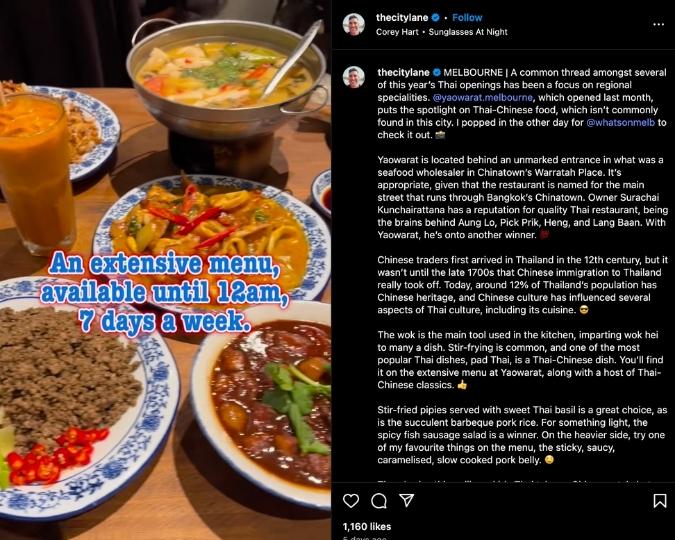Click the Corey Hart Sunglasses At Night audio link

442,32
